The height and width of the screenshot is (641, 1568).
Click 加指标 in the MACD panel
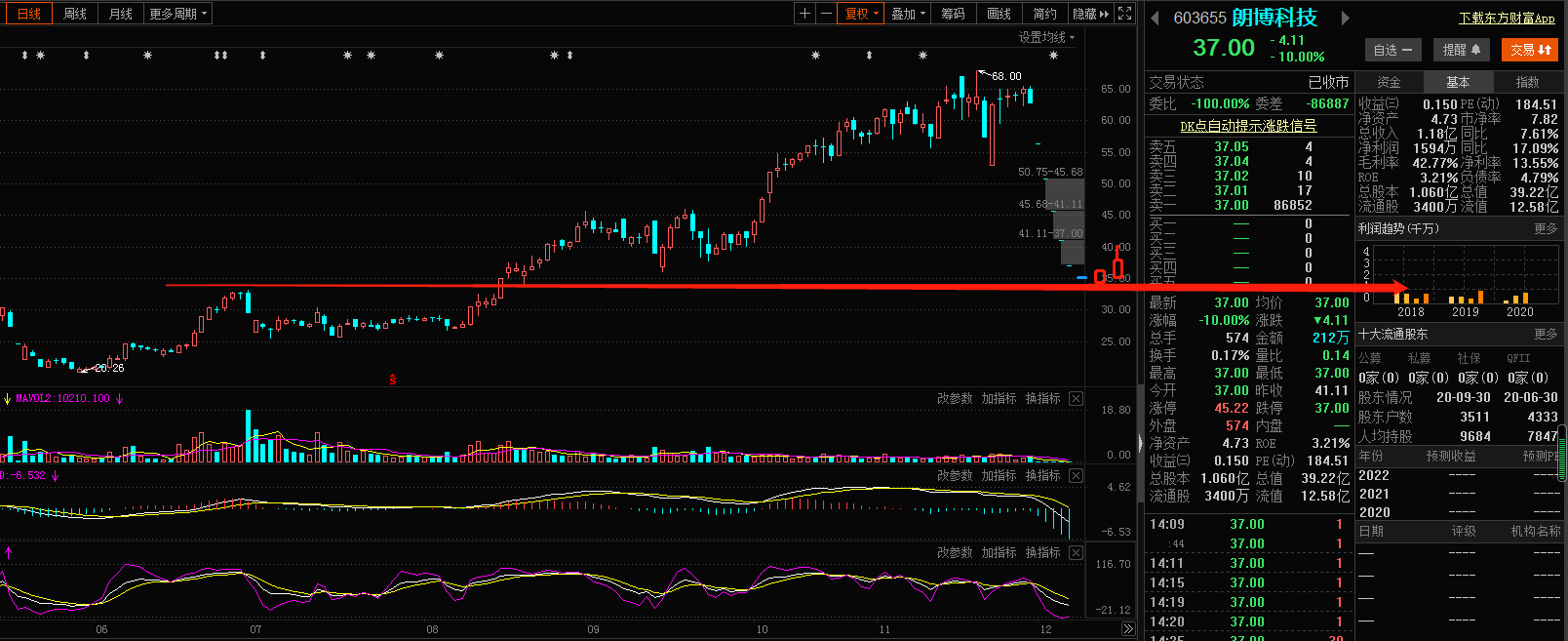(x=999, y=475)
